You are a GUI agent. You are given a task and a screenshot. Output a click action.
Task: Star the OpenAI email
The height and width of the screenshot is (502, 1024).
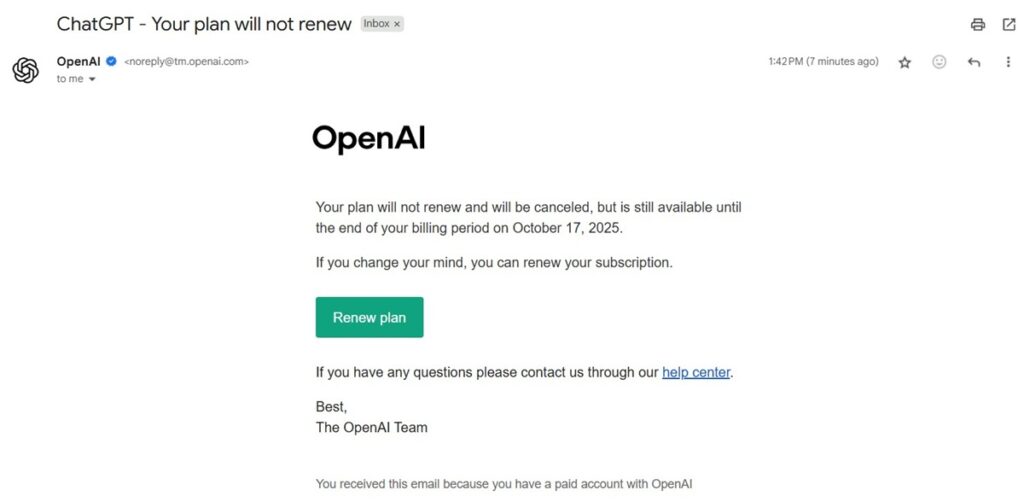pyautogui.click(x=905, y=62)
